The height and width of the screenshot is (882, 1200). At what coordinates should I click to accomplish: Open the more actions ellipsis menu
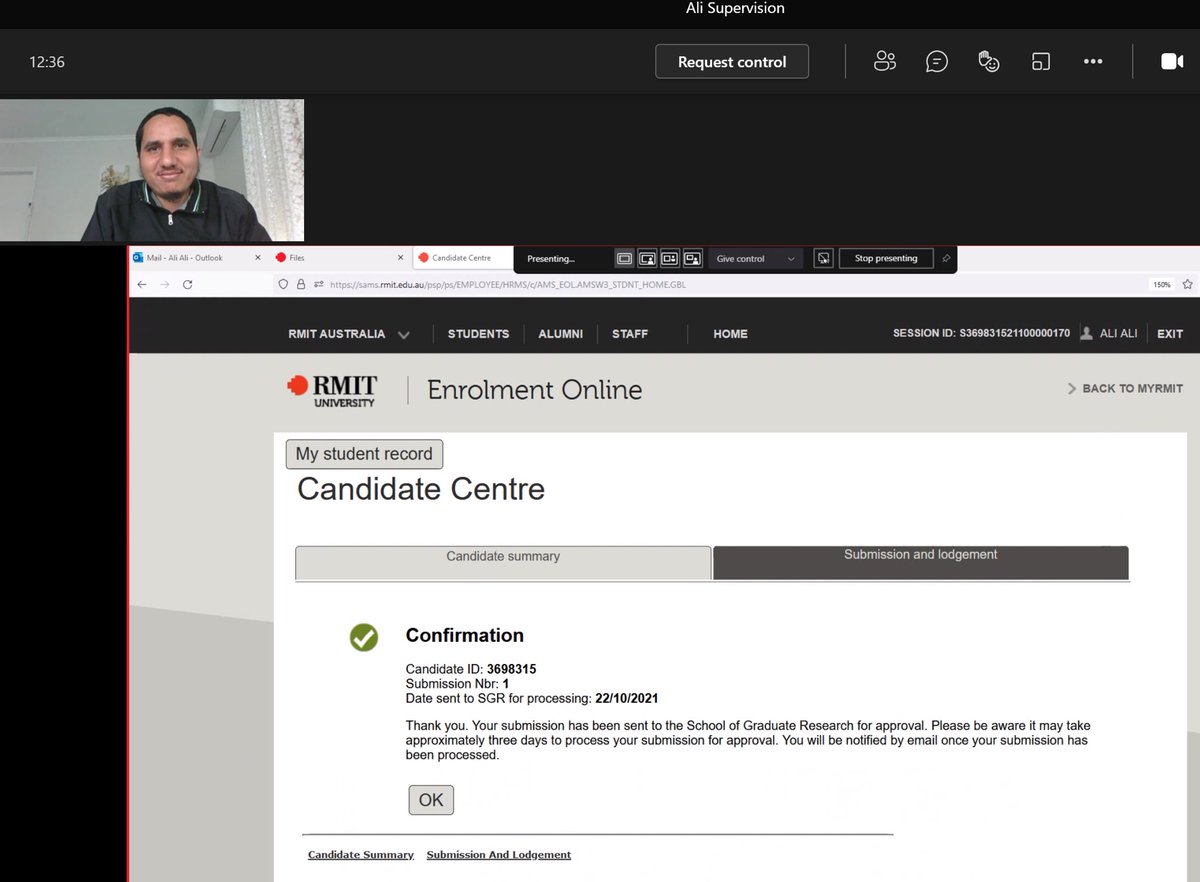(x=1093, y=61)
